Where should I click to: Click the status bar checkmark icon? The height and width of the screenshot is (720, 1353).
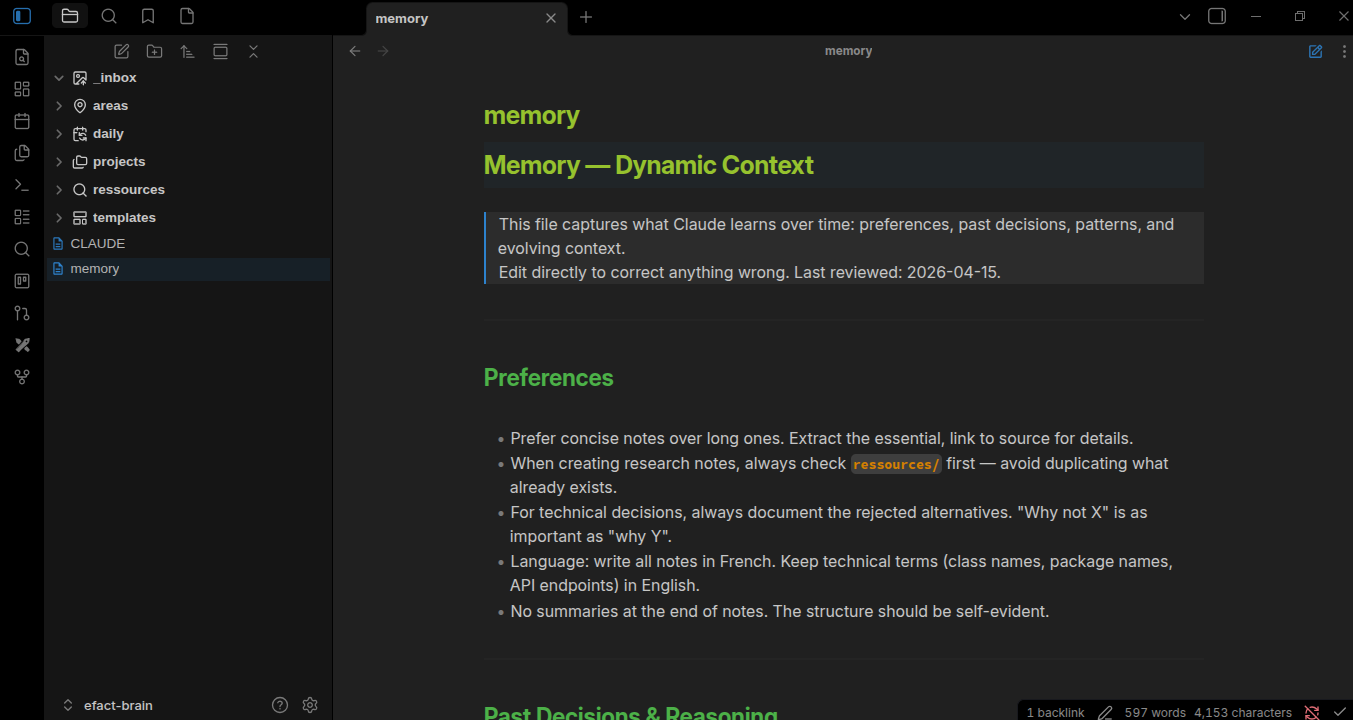coord(1340,712)
